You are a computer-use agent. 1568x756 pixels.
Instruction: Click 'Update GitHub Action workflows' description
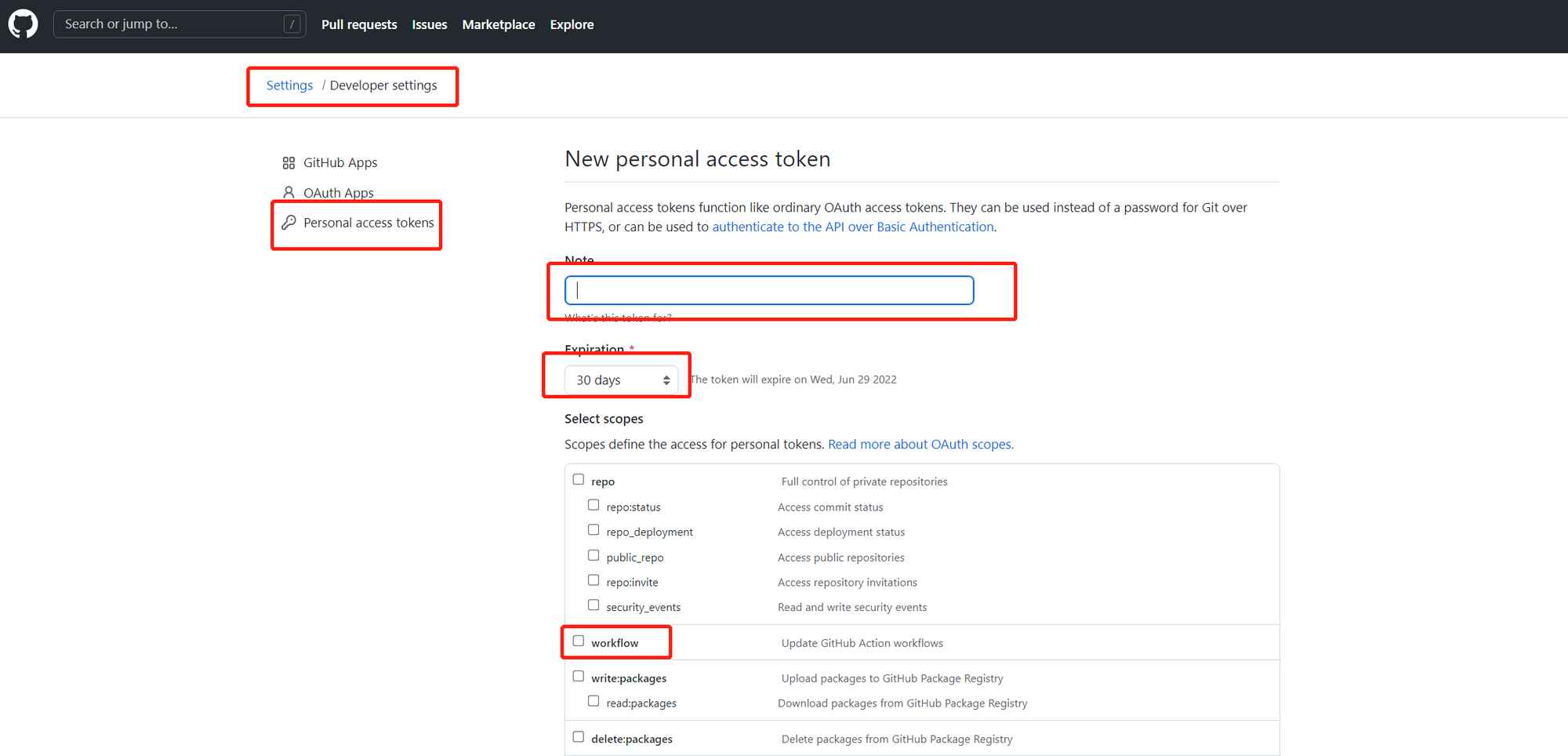tap(862, 643)
